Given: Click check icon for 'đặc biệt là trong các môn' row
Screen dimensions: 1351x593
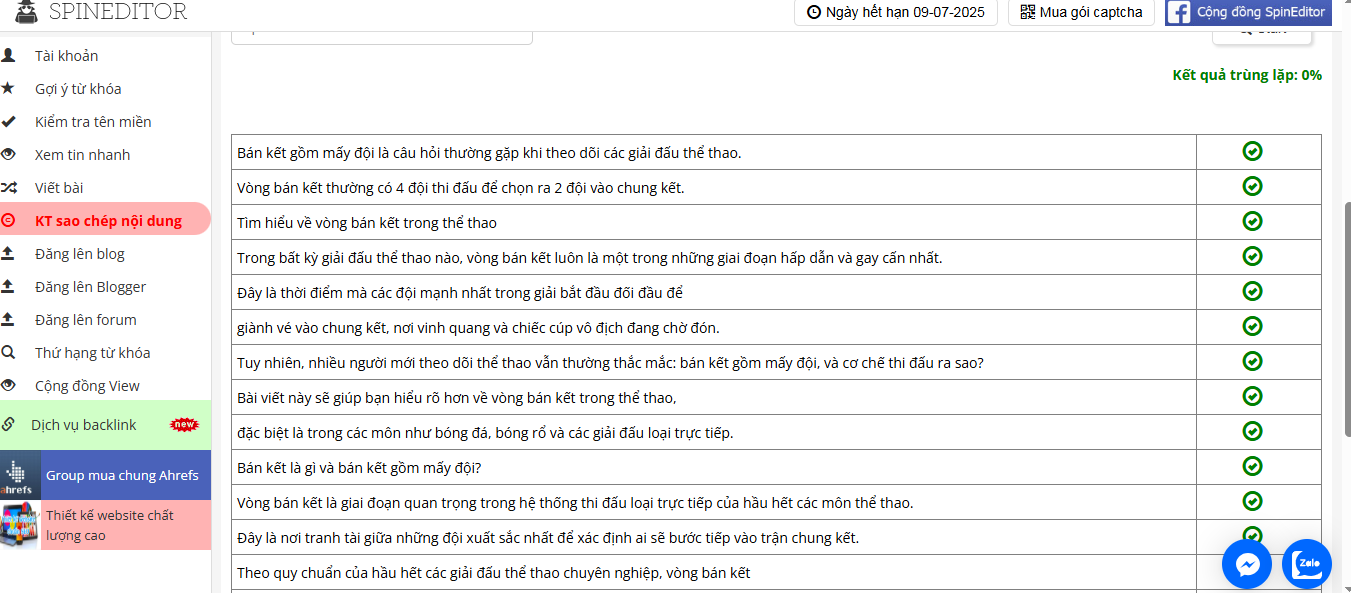Looking at the screenshot, I should [x=1252, y=431].
